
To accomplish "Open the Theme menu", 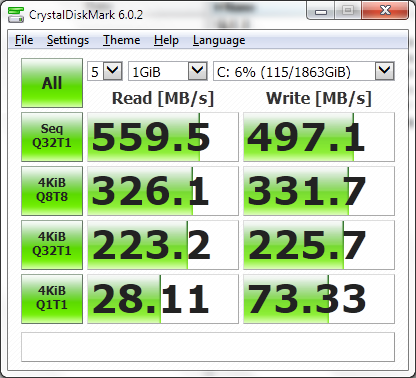I will 121,40.
